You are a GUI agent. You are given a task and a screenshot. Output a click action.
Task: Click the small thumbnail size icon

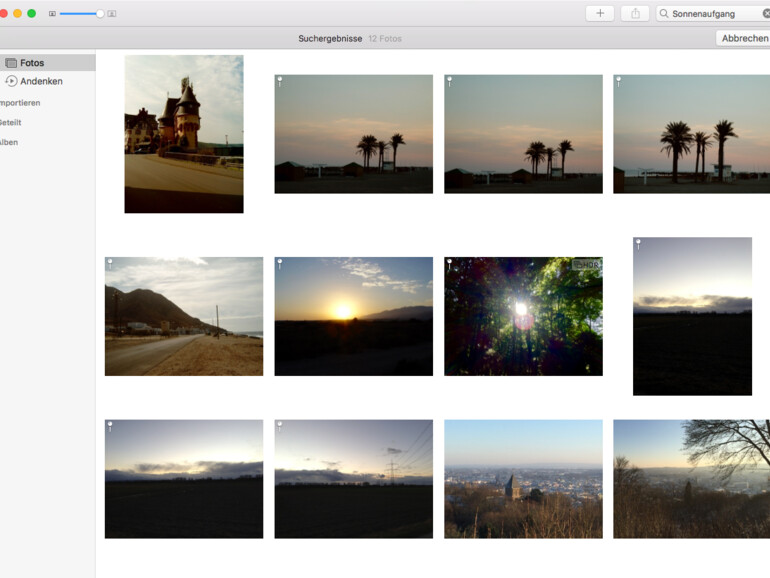click(52, 14)
